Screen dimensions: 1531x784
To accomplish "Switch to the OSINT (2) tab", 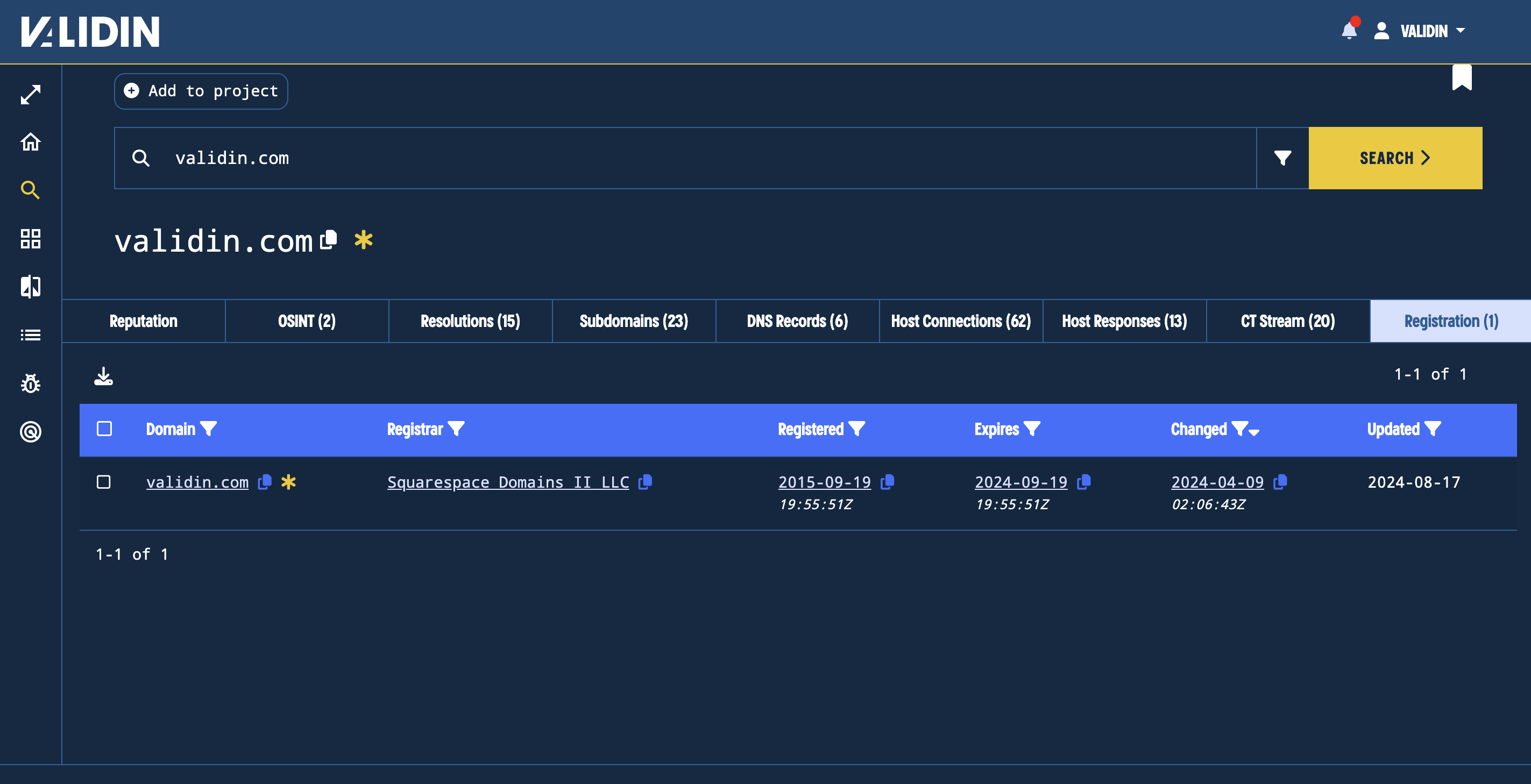I will [x=307, y=320].
